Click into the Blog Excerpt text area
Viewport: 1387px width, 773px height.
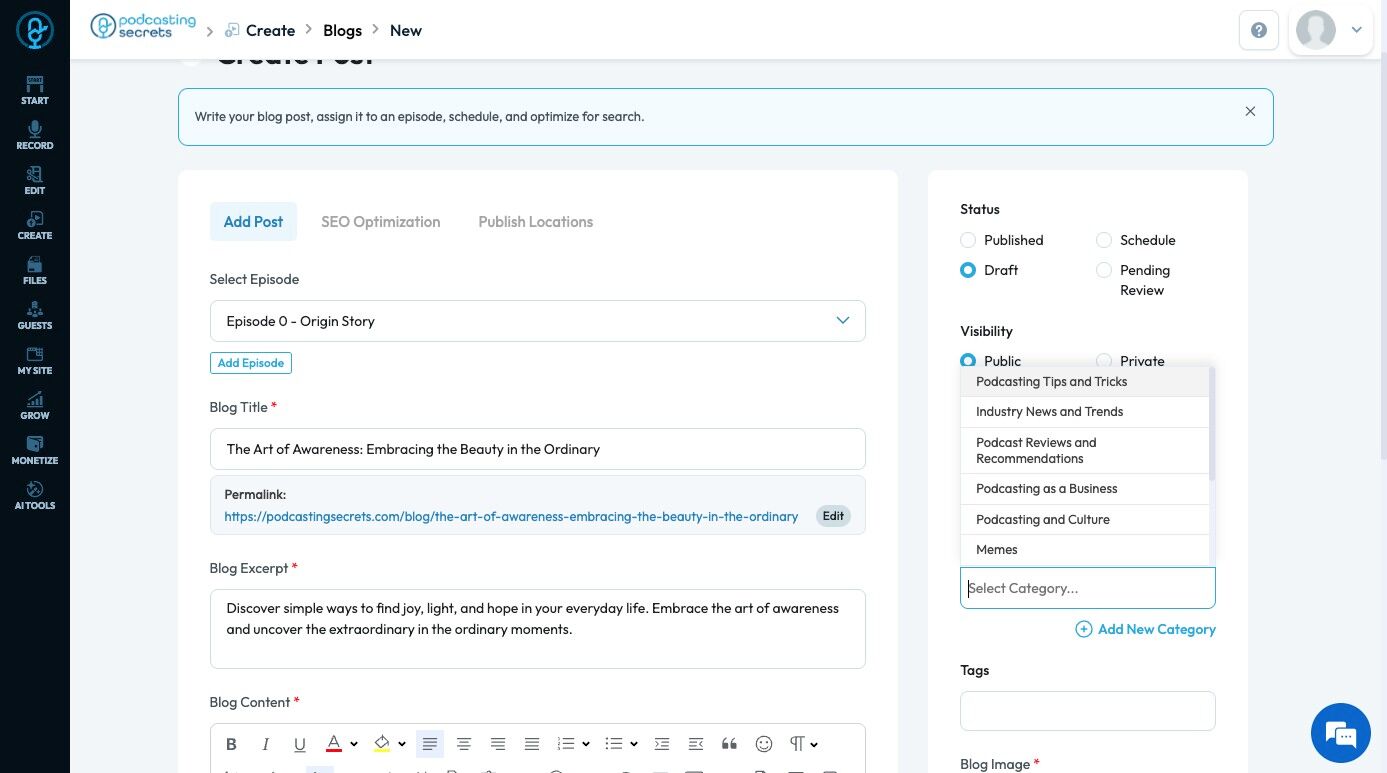pos(538,629)
